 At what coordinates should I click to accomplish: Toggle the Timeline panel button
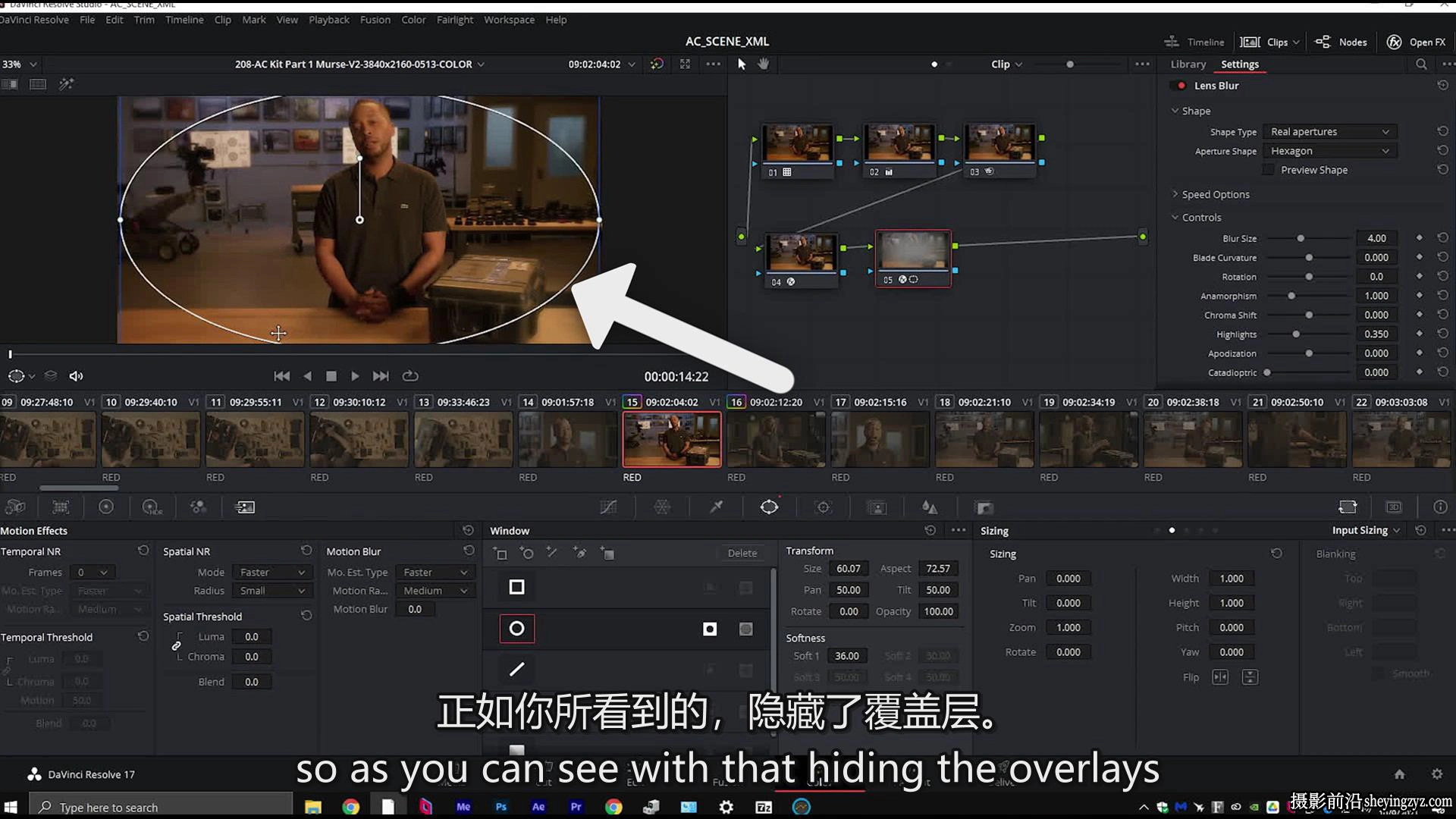[x=1194, y=42]
